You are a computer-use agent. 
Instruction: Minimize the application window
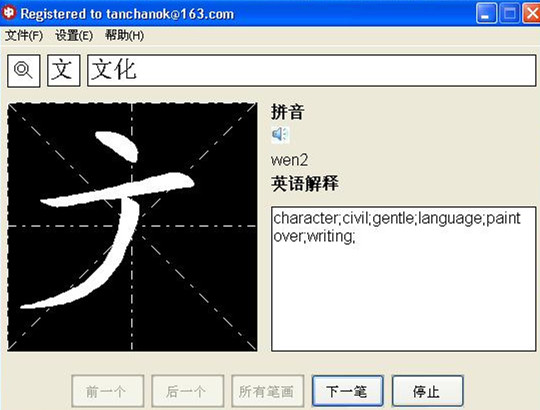486,13
